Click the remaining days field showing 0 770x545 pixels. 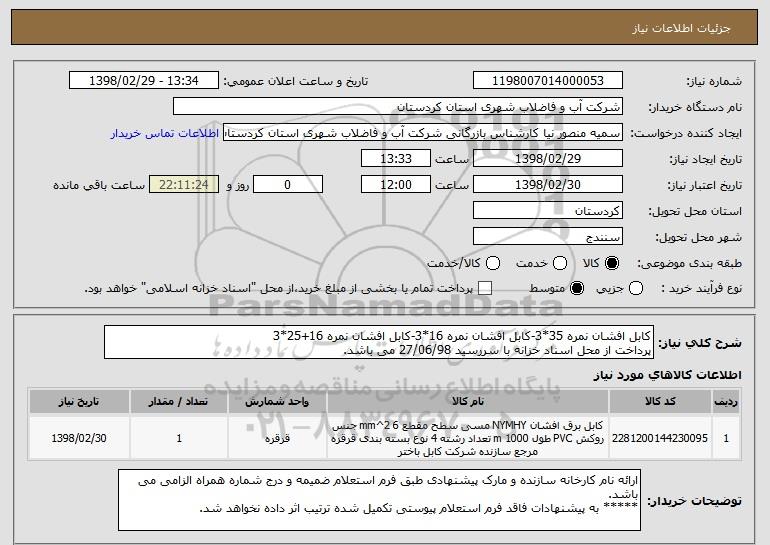point(288,185)
